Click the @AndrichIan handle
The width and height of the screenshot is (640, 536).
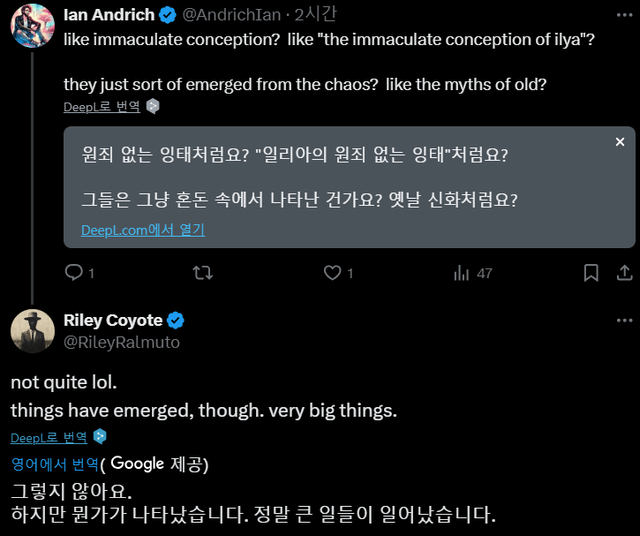tap(231, 16)
